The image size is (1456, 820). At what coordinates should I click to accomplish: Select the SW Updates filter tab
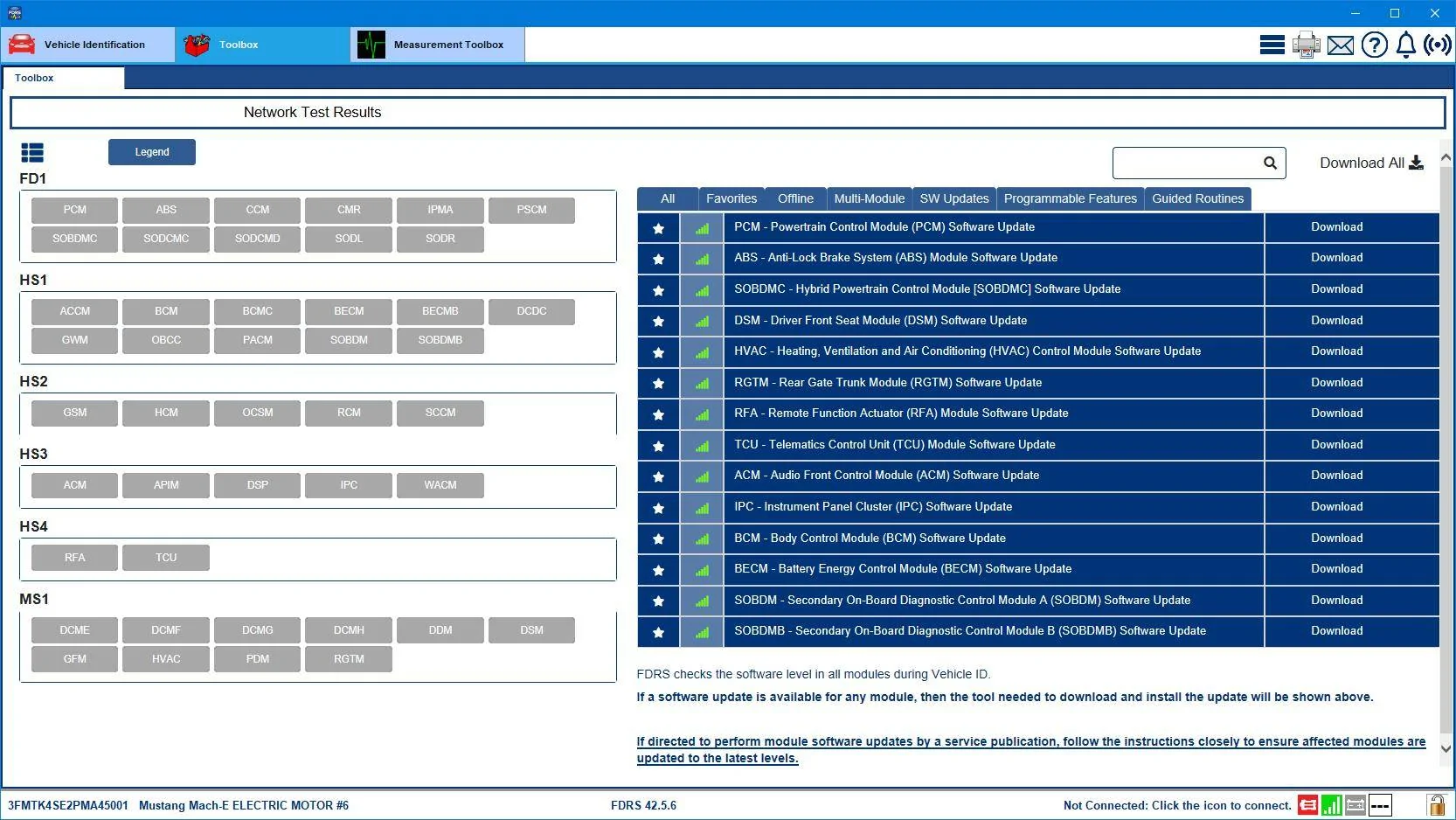click(954, 198)
